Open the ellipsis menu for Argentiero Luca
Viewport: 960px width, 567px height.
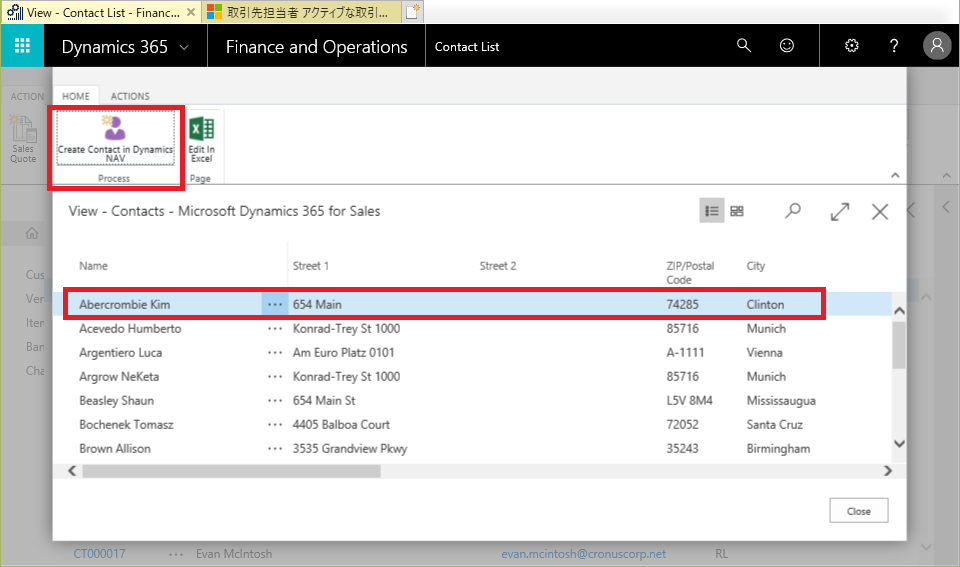(x=275, y=353)
